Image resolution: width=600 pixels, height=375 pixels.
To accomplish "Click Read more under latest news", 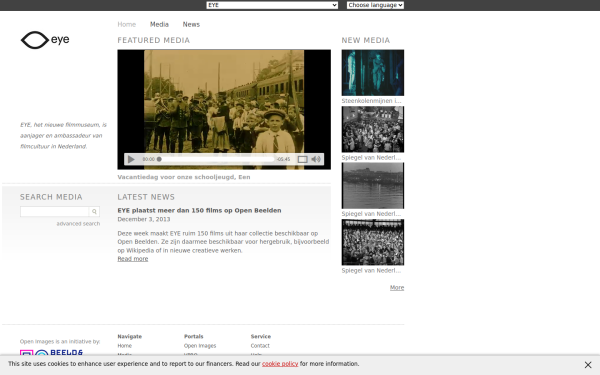I will click(x=133, y=259).
